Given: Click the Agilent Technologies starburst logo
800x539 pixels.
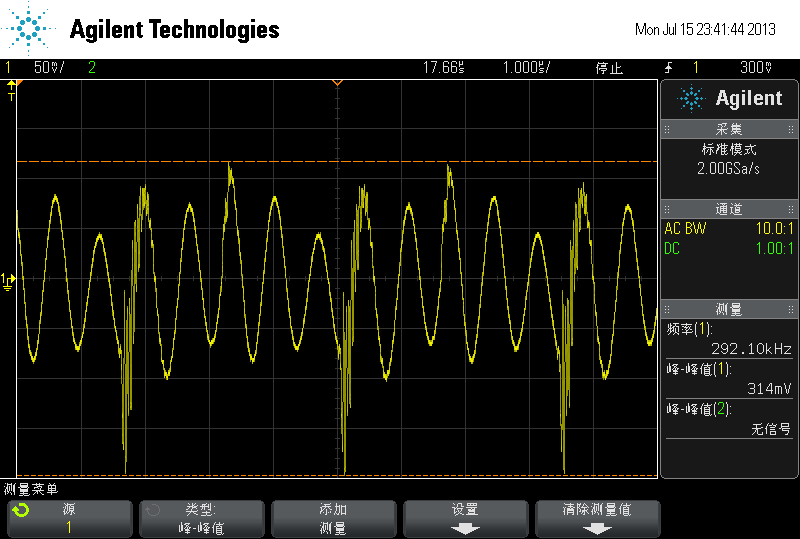Looking at the screenshot, I should tap(28, 28).
